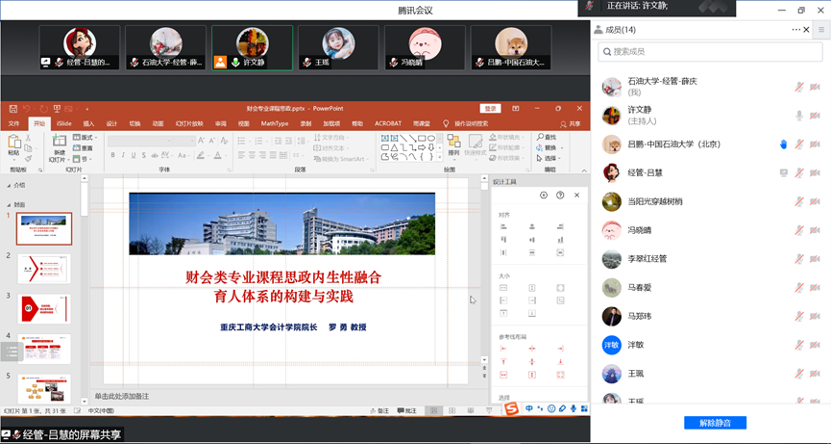Select 许文静 video tile in top strip
Image resolution: width=832 pixels, height=444 pixels.
(x=252, y=47)
